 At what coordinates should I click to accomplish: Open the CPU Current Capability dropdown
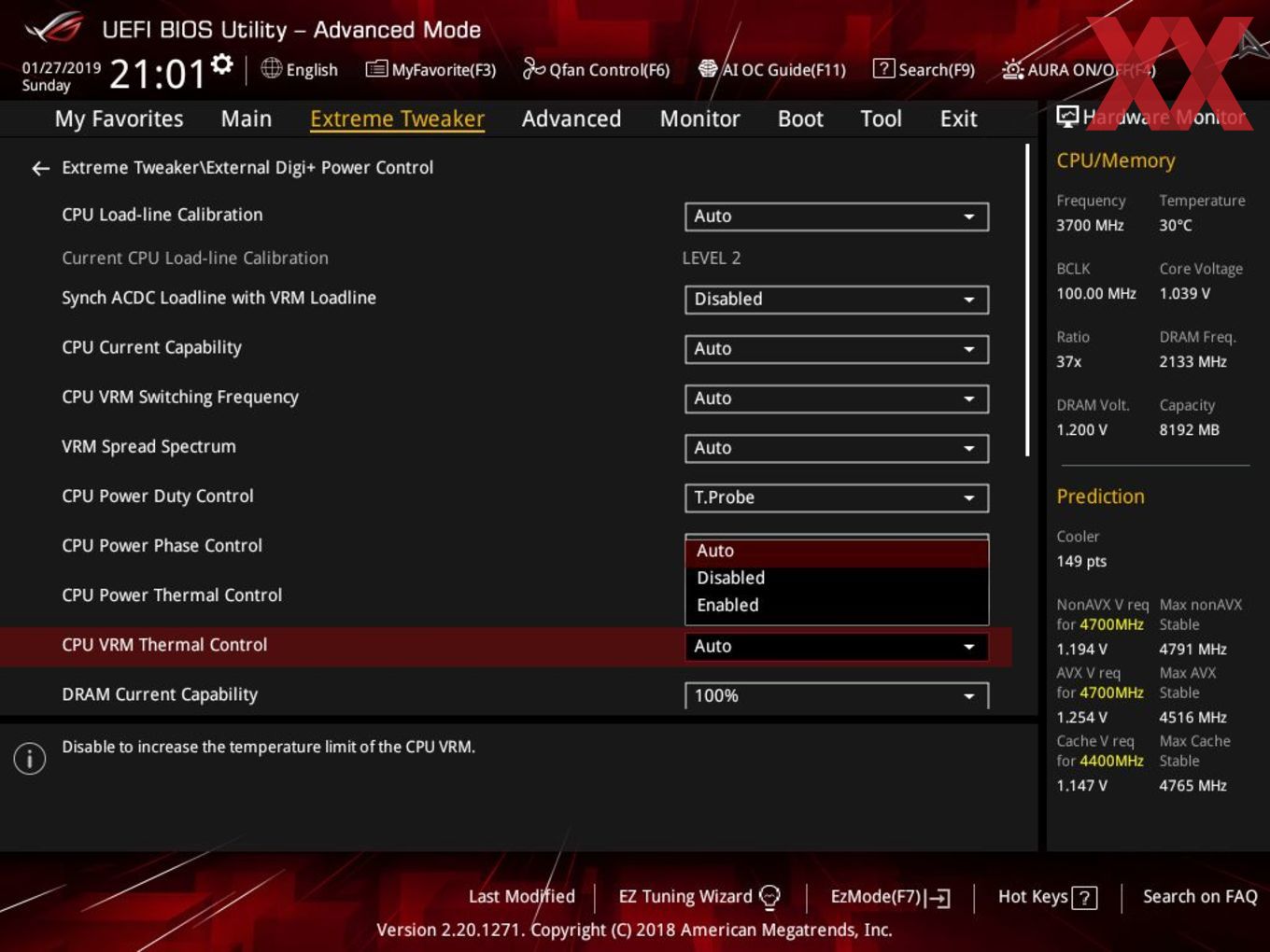(836, 349)
